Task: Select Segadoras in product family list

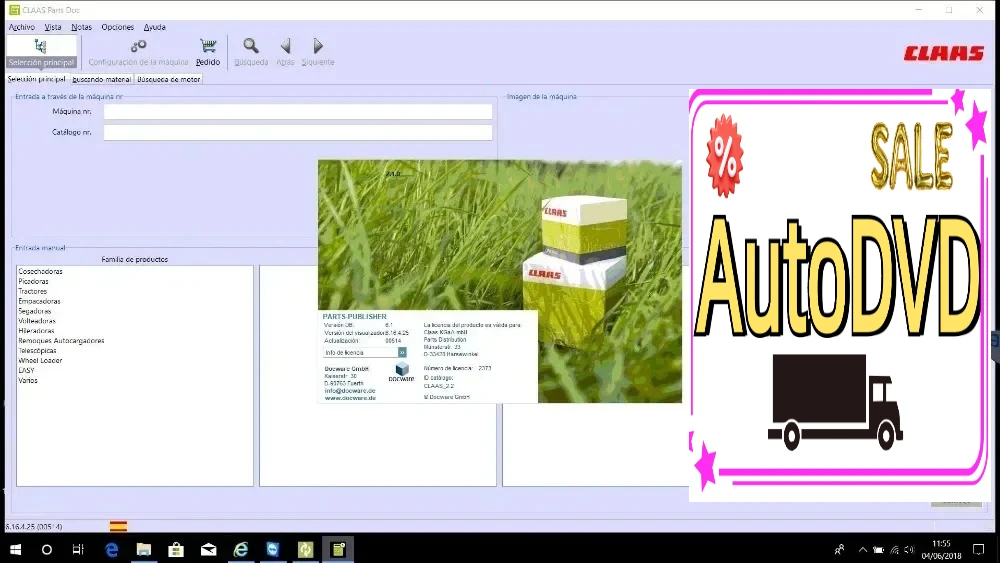Action: (34, 311)
